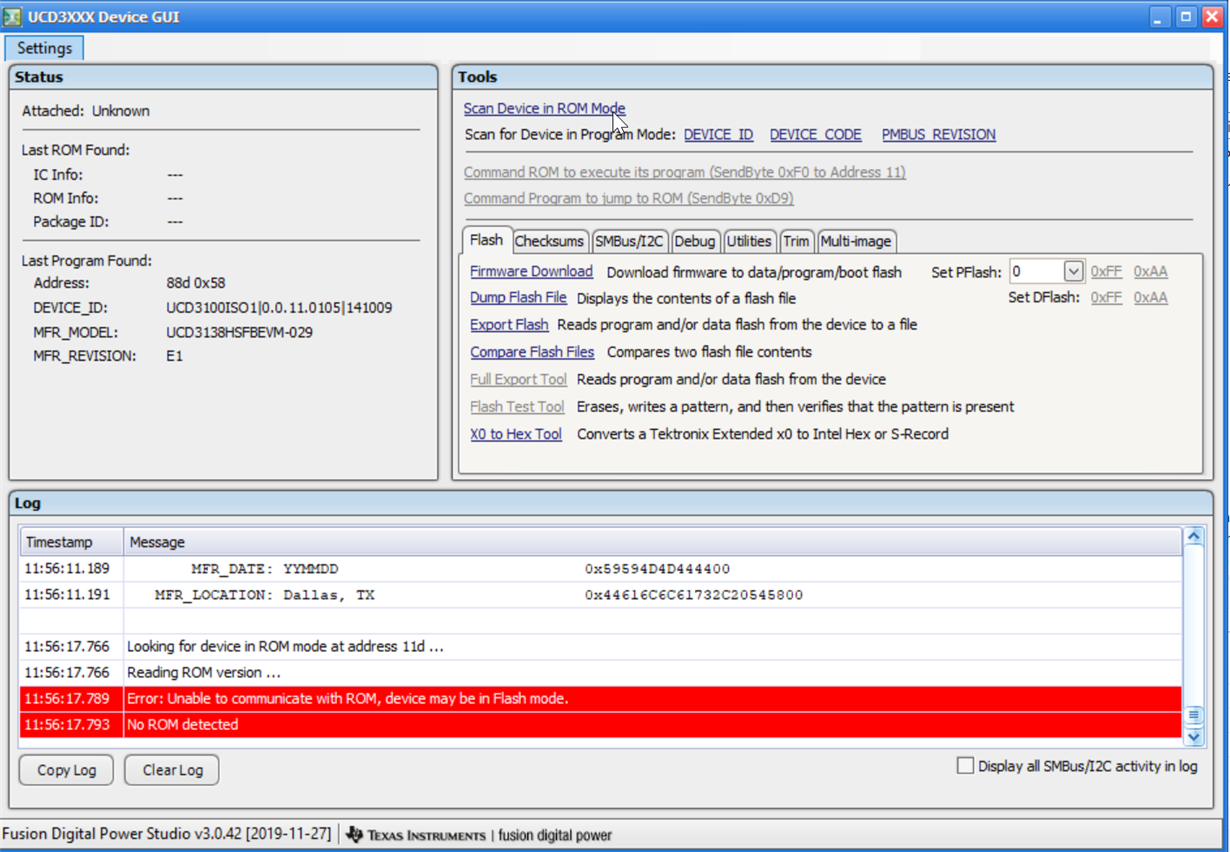Screen dimensions: 1230x852
Task: Open Firmware Download tool
Action: (531, 272)
